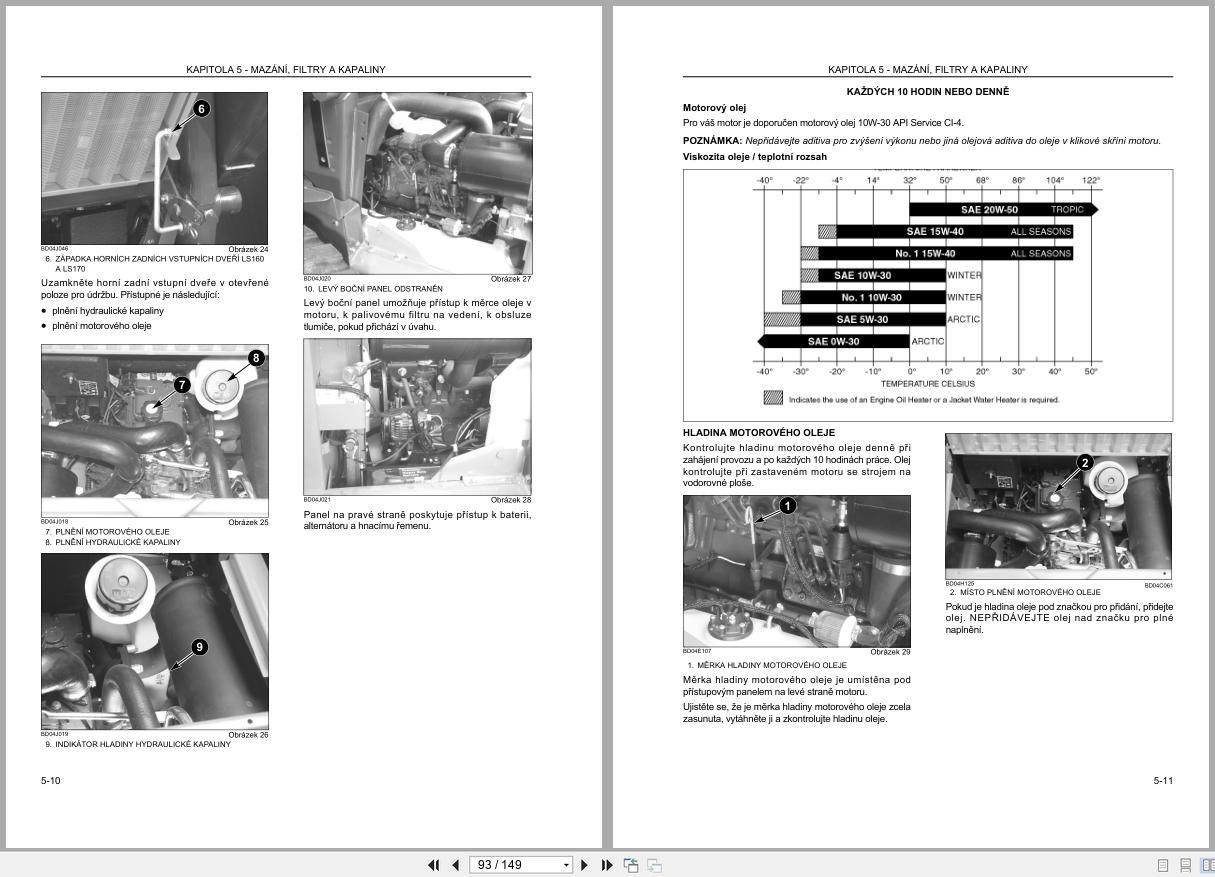Click the 'SAE 0W-30' chart bar

[x=833, y=342]
